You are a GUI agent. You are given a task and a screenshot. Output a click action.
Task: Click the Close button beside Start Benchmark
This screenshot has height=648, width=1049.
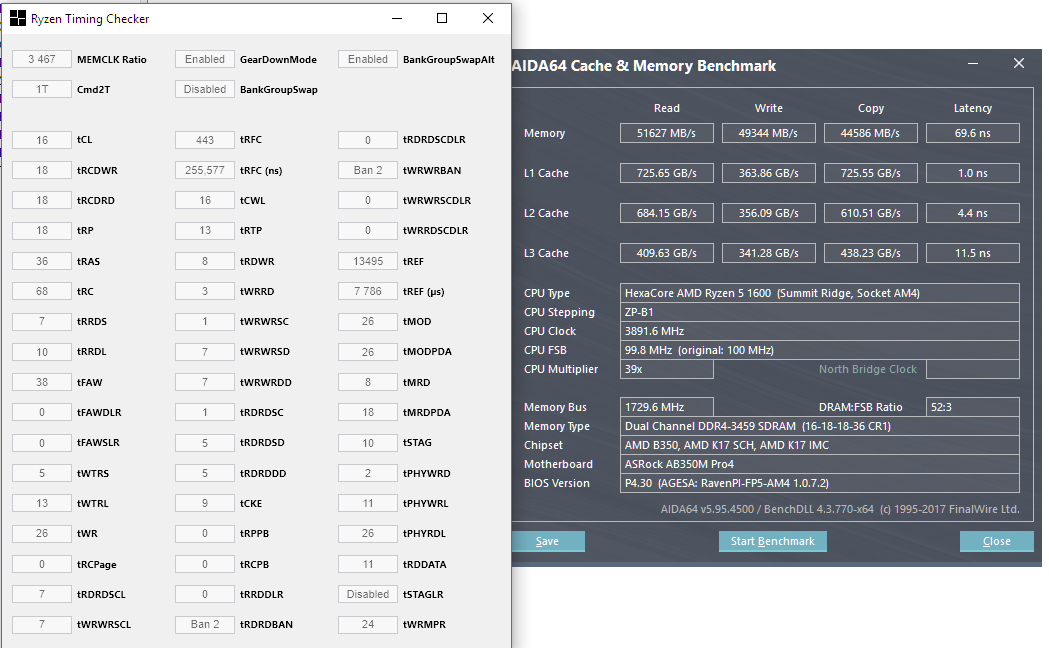coord(996,541)
